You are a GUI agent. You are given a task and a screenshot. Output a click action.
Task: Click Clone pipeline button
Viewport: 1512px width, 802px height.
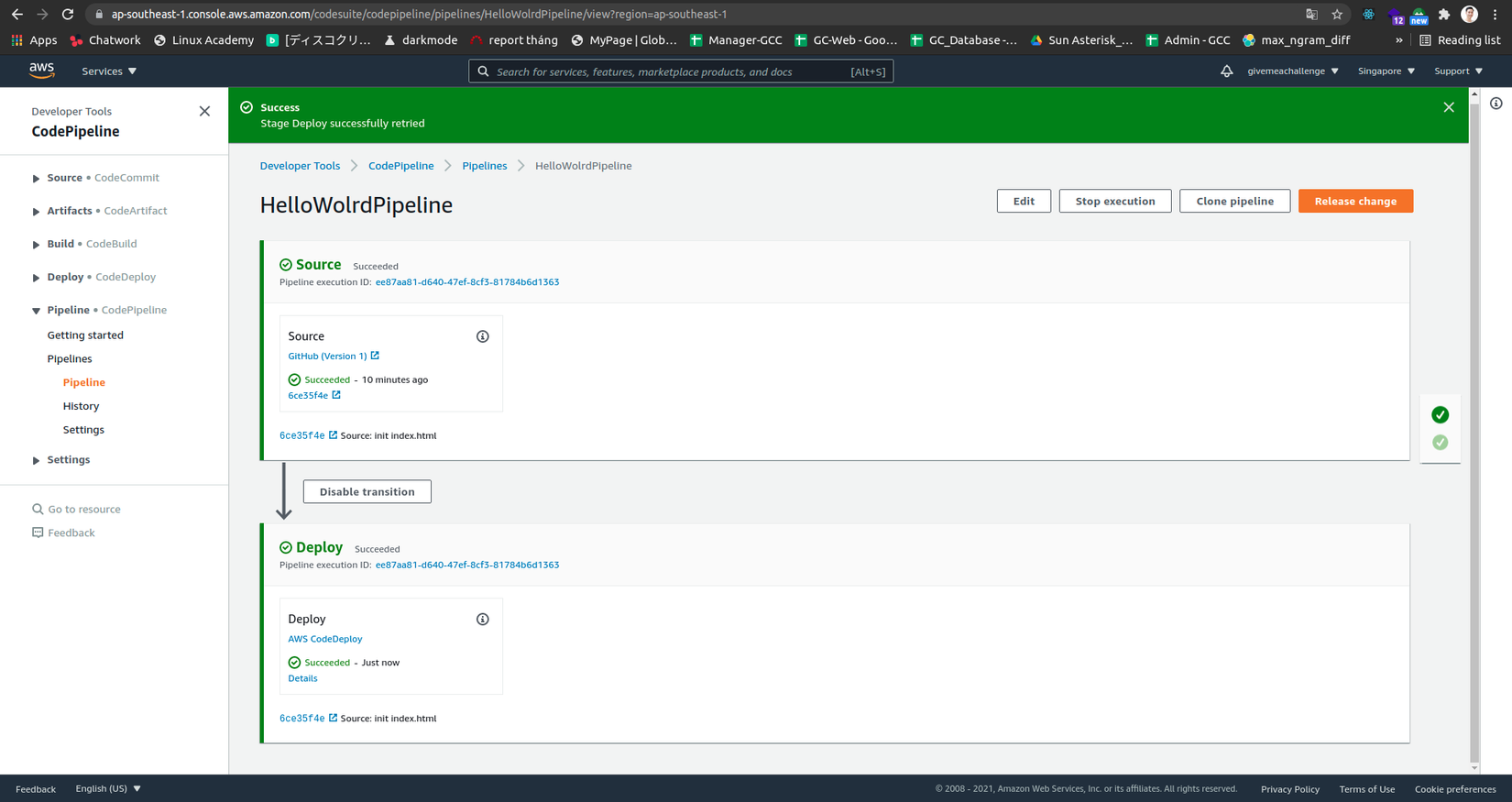tap(1234, 201)
